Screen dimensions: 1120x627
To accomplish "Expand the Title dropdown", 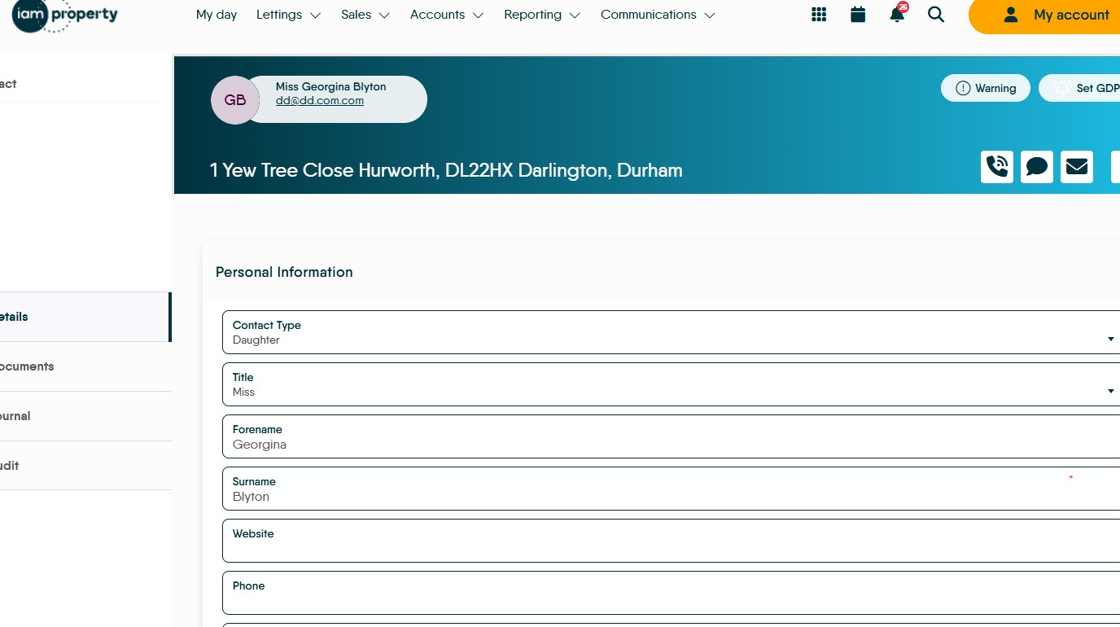I will point(671,384).
